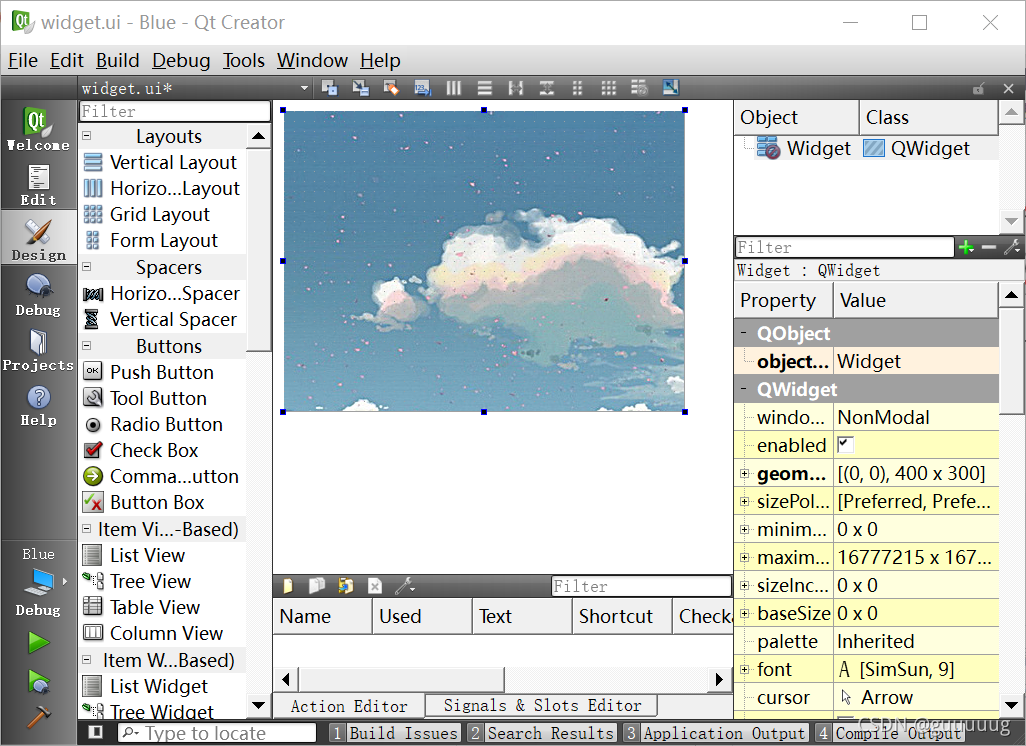1026x746 pixels.
Task: Switch to Signals & Slots Editor tab
Action: pyautogui.click(x=542, y=705)
